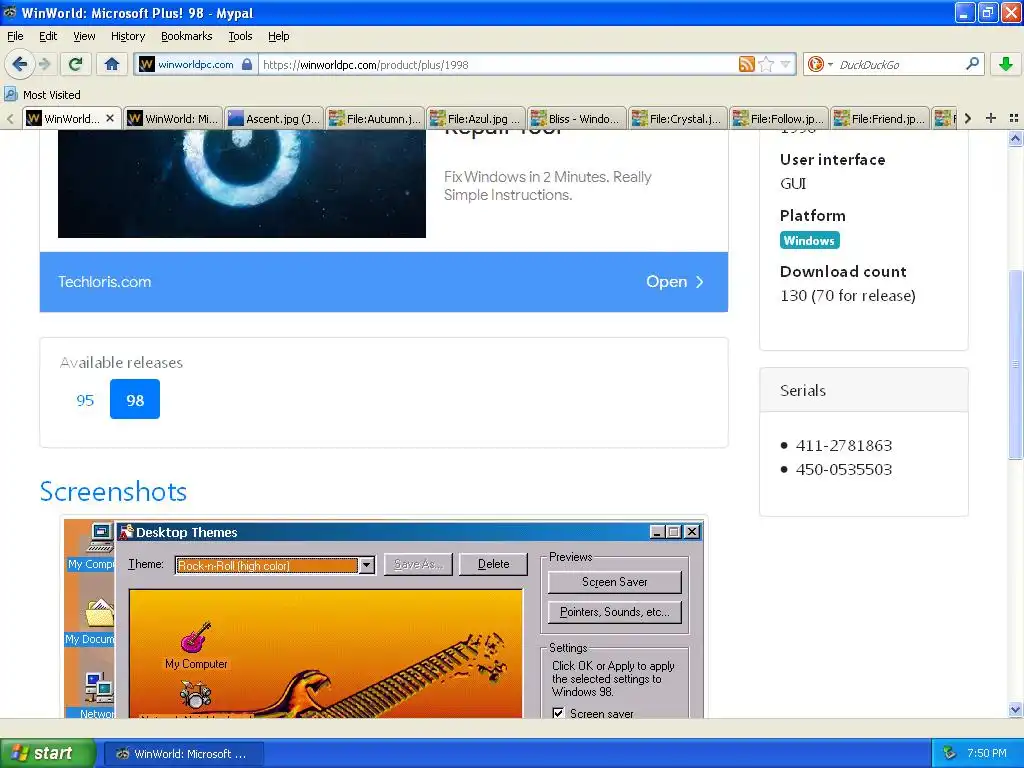Screen dimensions: 1024x768
Task: Open a new tab with plus icon
Action: tap(991, 118)
